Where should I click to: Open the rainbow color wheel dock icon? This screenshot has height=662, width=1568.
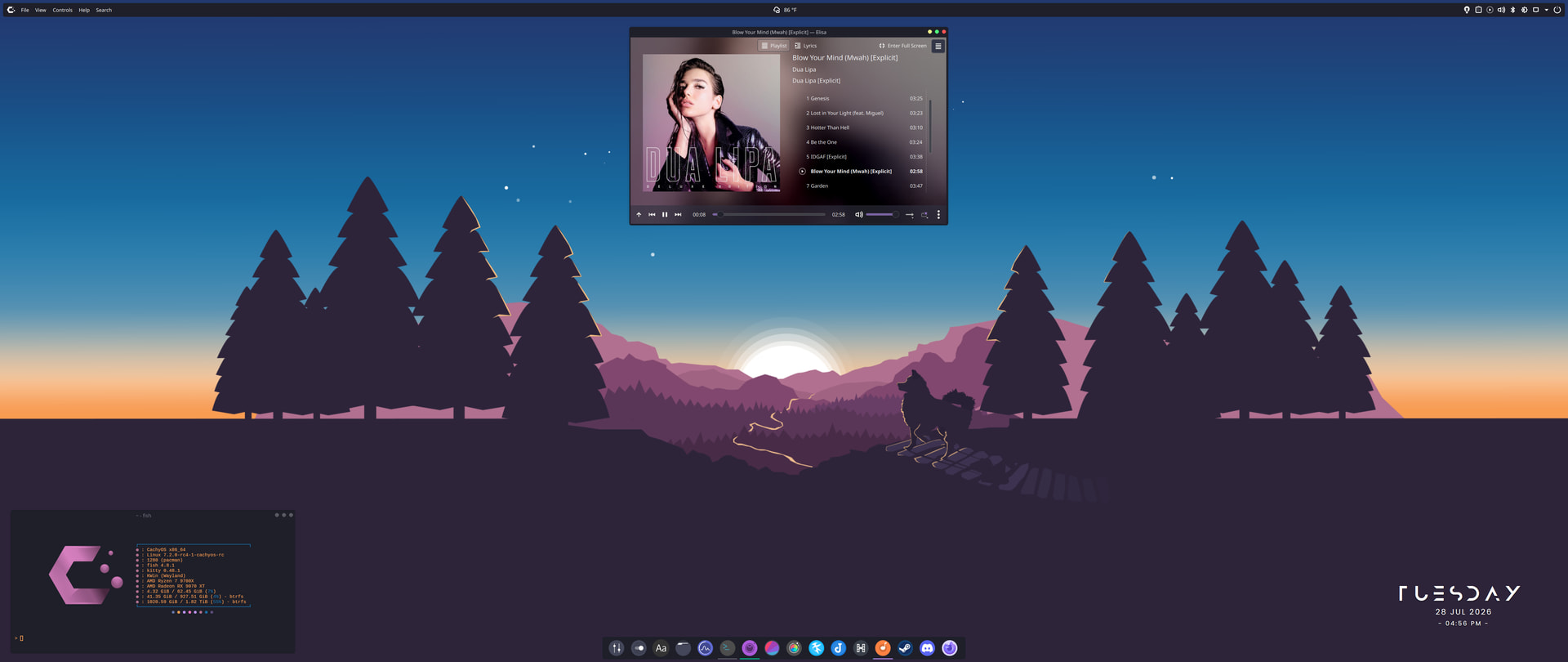coord(794,648)
